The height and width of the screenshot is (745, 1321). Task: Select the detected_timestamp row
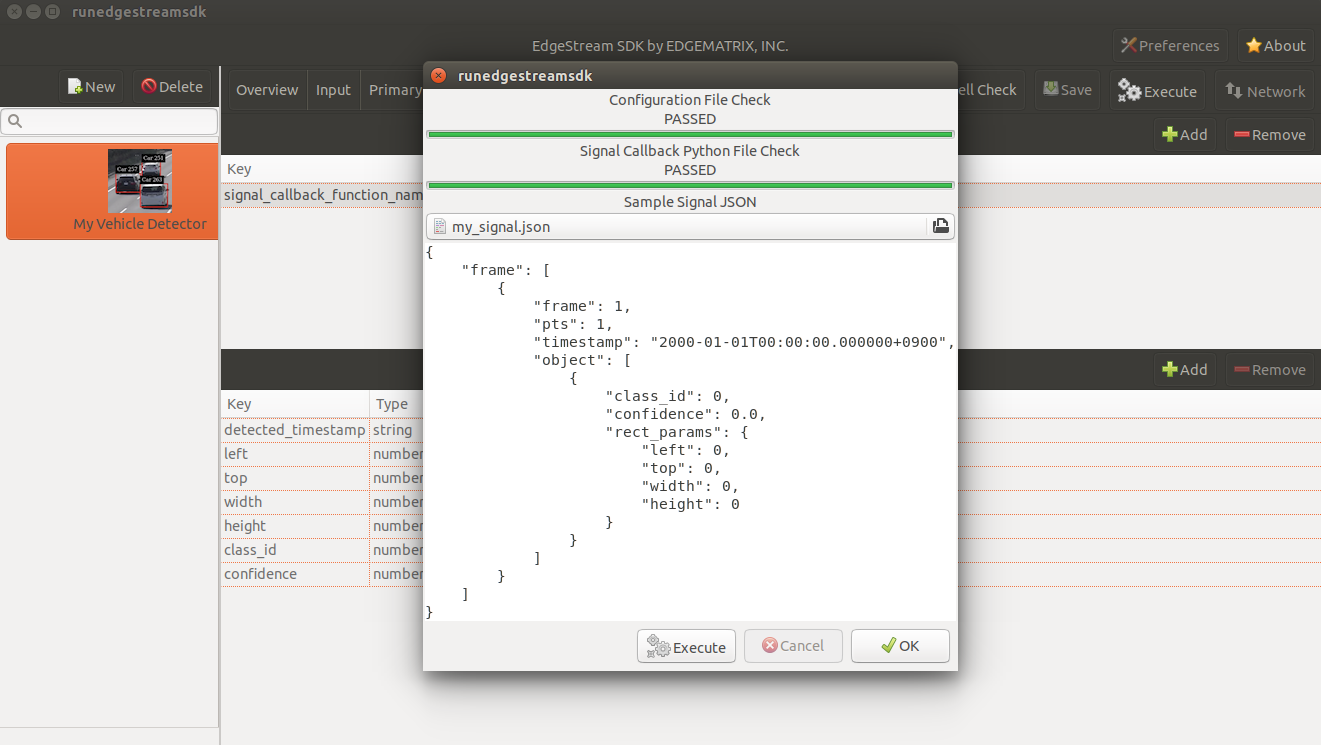tap(295, 430)
